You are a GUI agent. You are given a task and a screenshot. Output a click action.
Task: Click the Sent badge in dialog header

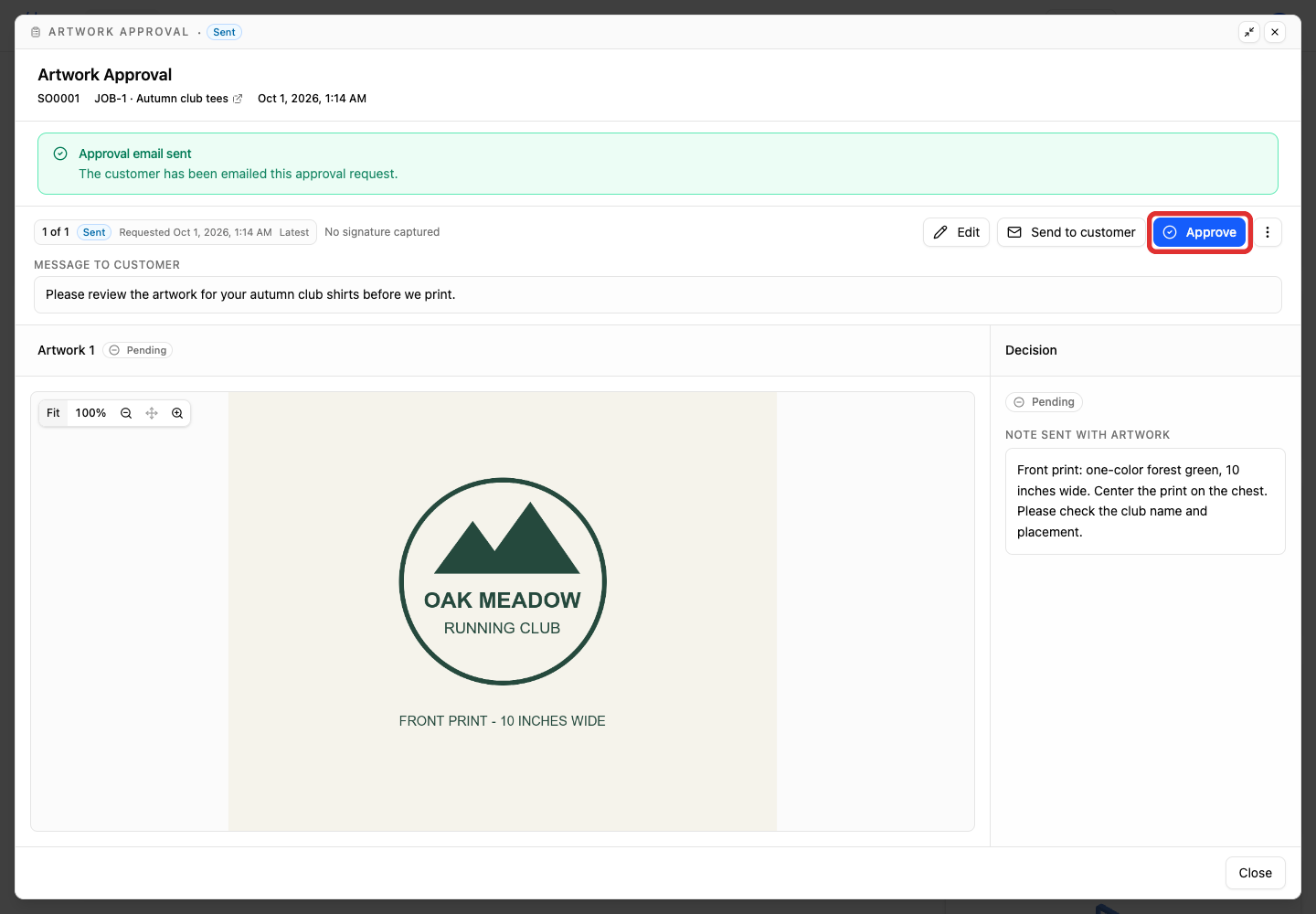[224, 32]
